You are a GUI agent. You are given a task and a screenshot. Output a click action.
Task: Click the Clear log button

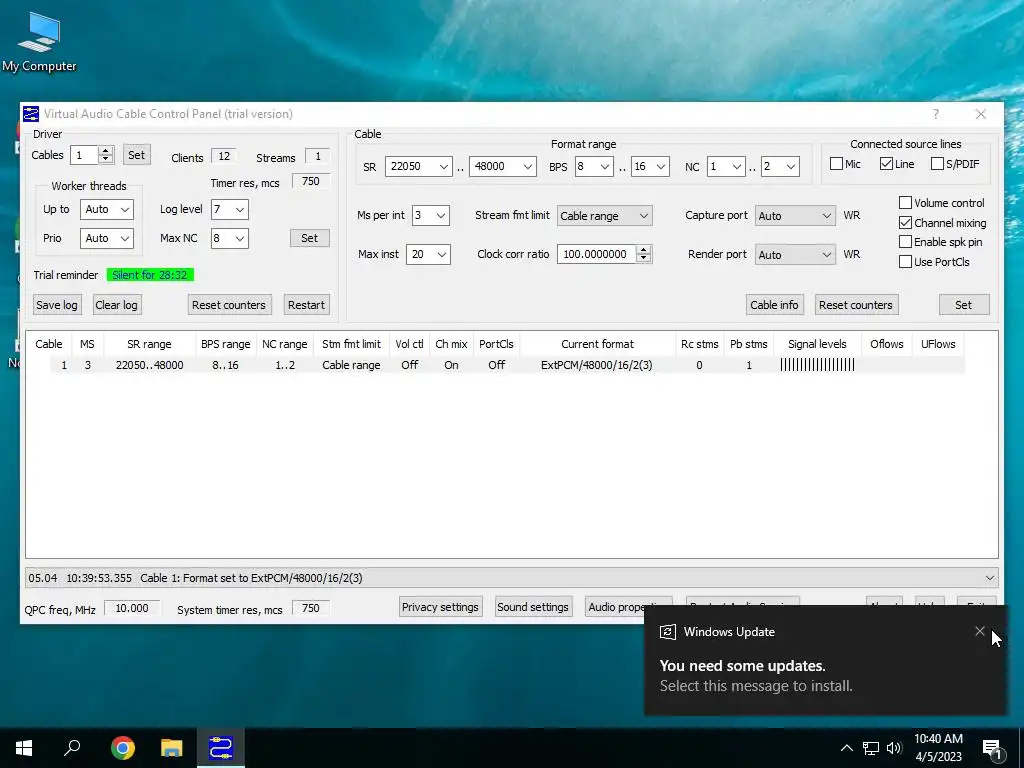click(116, 305)
